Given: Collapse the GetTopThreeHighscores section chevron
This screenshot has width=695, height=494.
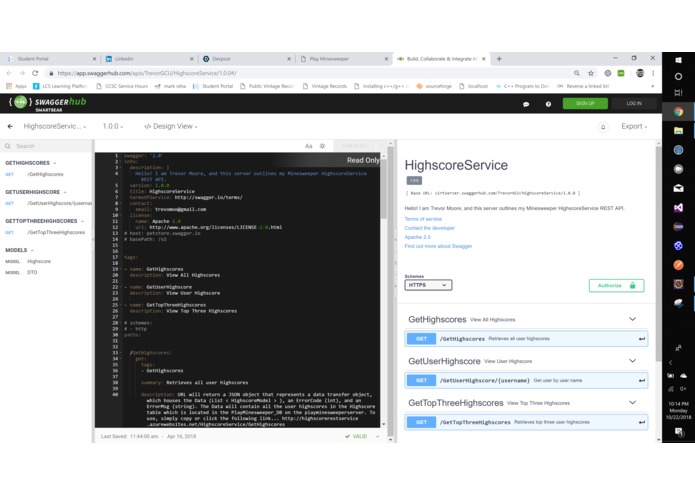Looking at the screenshot, I should pos(633,402).
